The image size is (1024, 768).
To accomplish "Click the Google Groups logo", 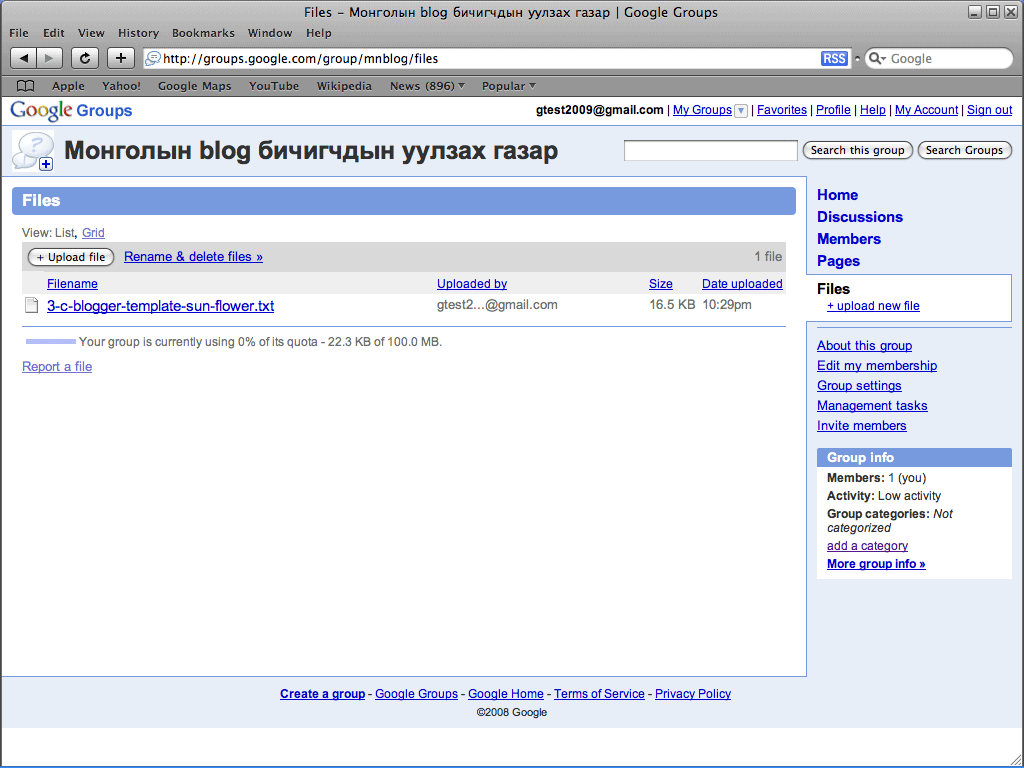I will click(71, 110).
